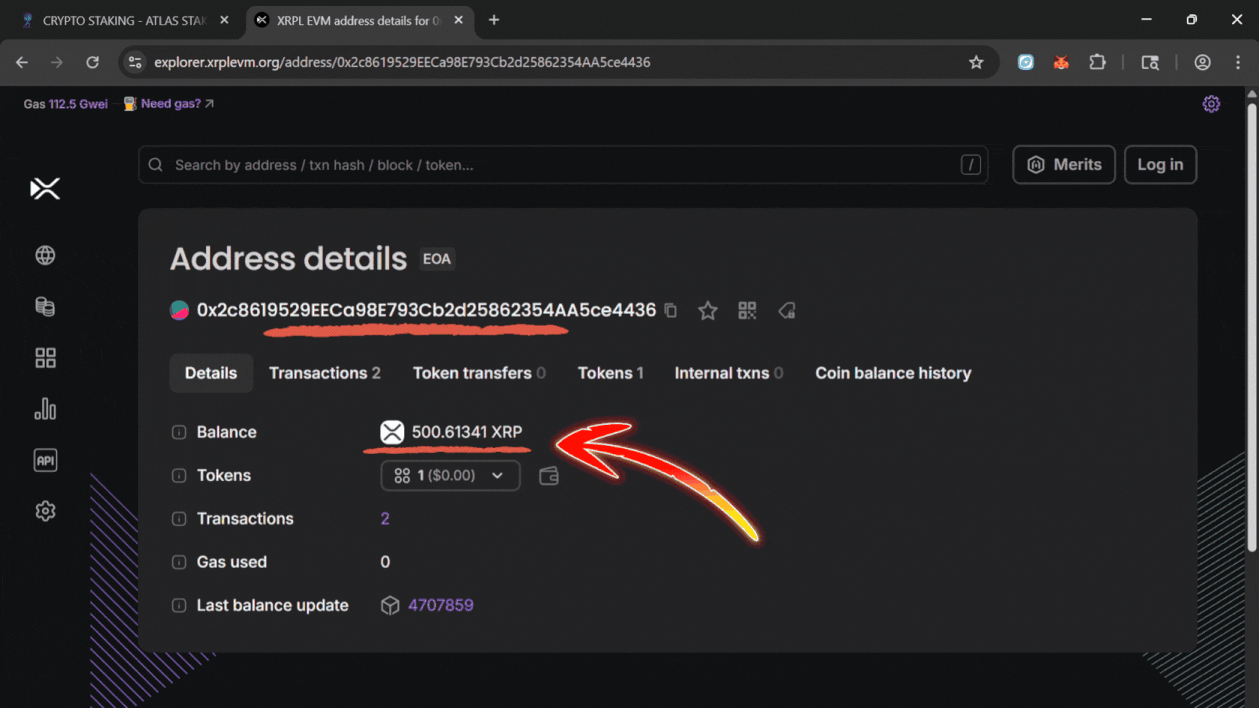Click the Blockscout explorer logo

tap(44, 188)
